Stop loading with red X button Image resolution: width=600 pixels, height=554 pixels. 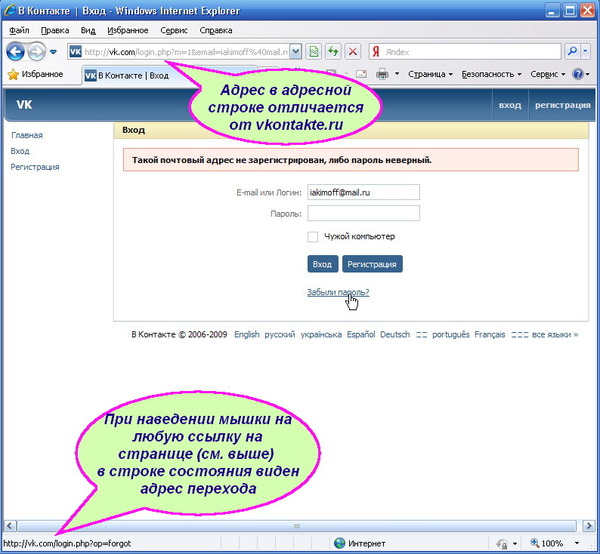coord(353,52)
